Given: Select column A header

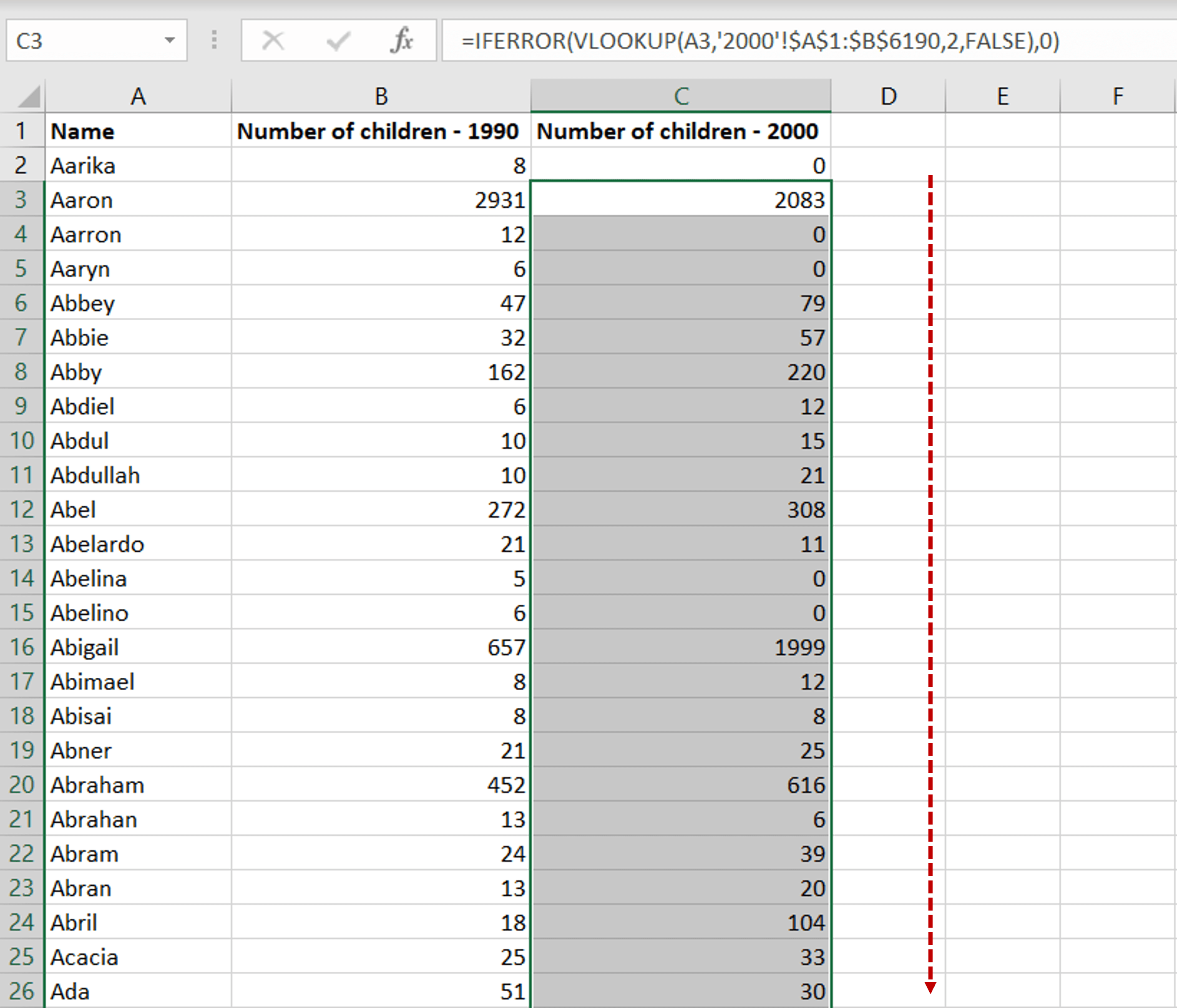Looking at the screenshot, I should (138, 96).
